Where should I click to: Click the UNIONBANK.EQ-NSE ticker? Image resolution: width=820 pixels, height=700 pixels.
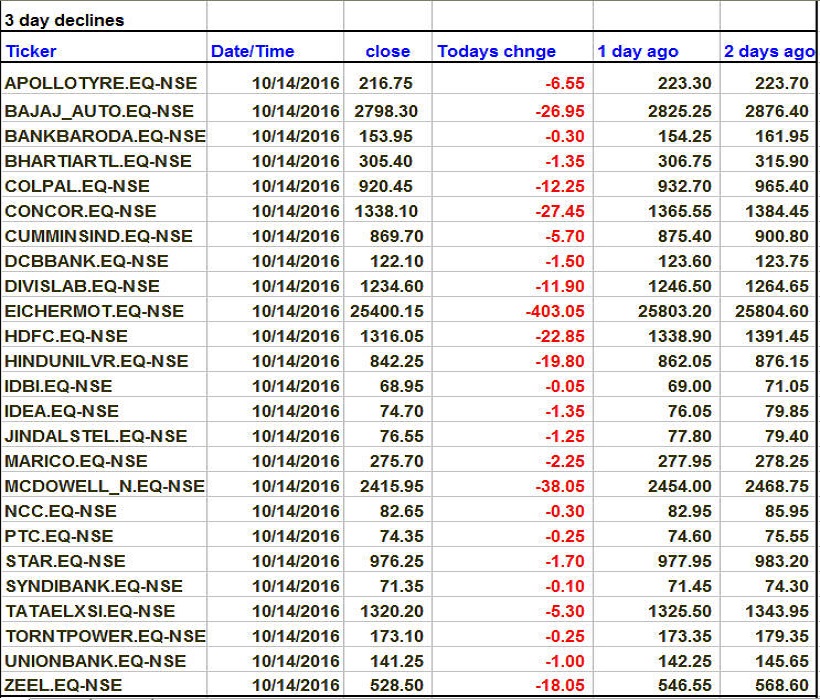pos(95,661)
